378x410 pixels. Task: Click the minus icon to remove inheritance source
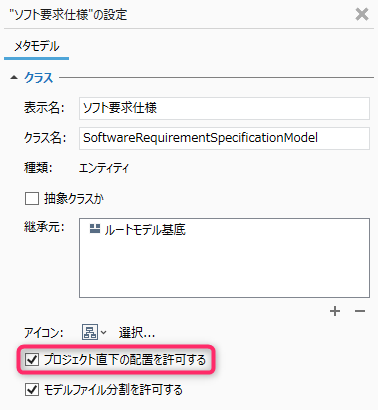point(360,311)
